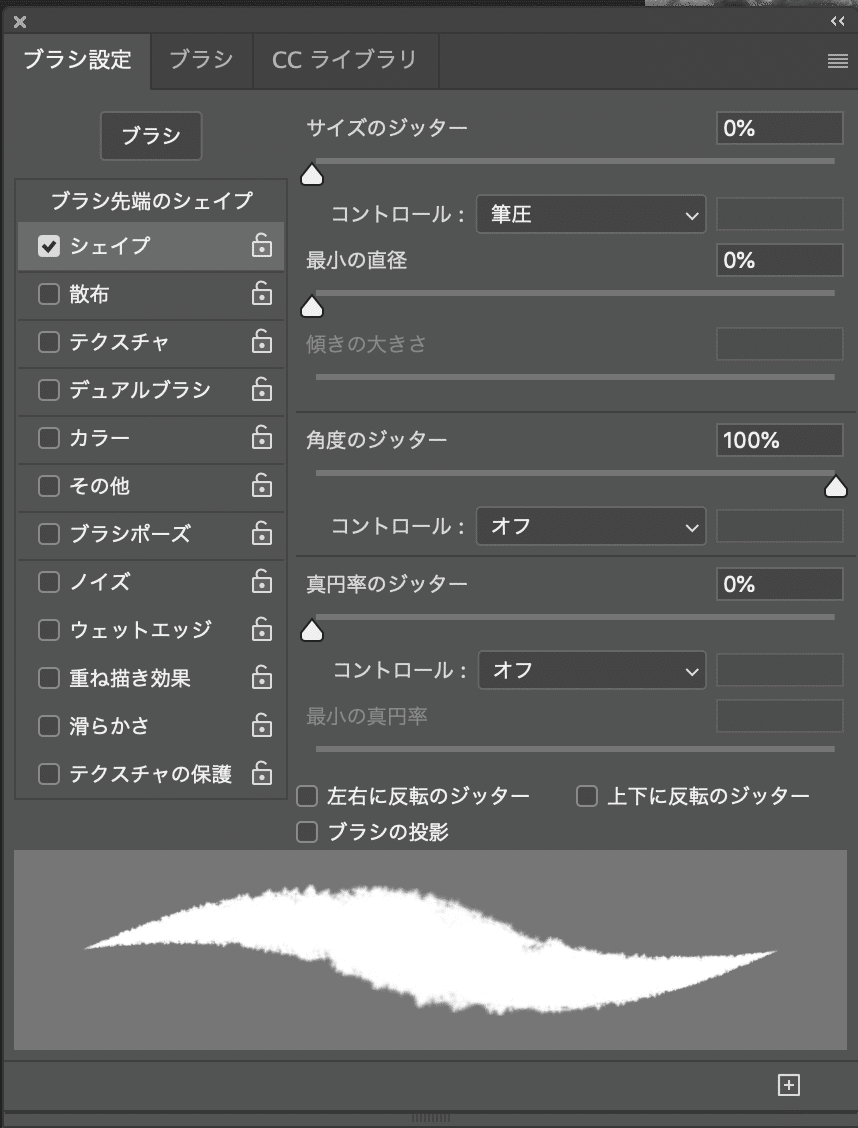The width and height of the screenshot is (858, 1128).
Task: Collapse panel with double-arrow icon
Action: click(x=838, y=21)
